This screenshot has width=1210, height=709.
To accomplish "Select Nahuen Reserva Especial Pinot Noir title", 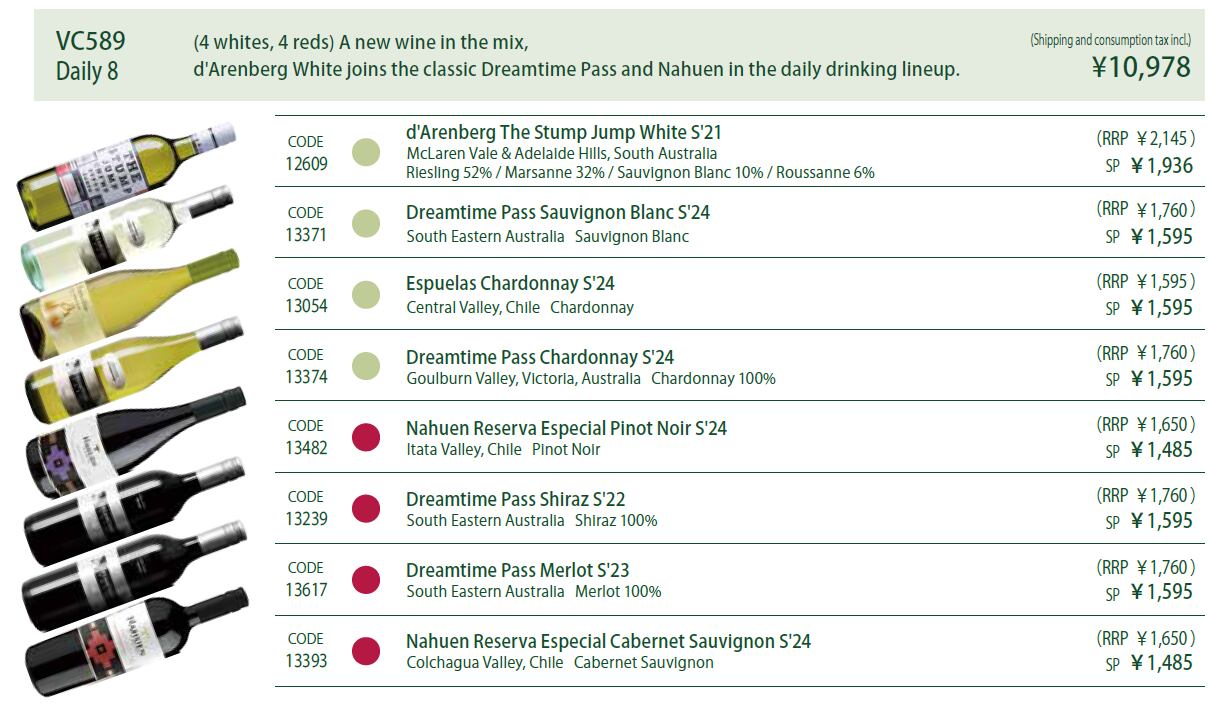I will [x=566, y=428].
